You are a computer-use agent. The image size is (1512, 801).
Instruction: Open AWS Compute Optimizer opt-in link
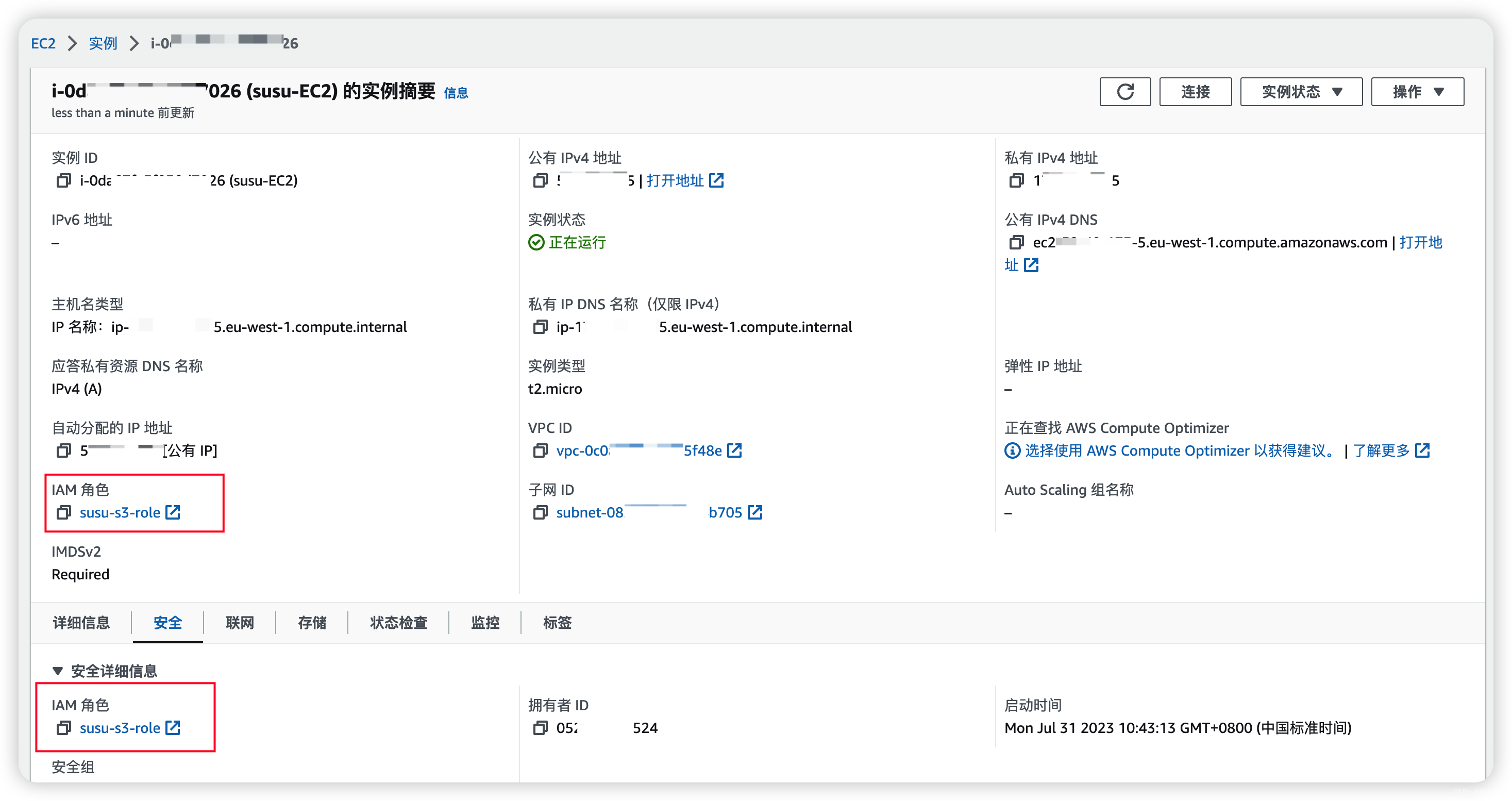click(1180, 450)
